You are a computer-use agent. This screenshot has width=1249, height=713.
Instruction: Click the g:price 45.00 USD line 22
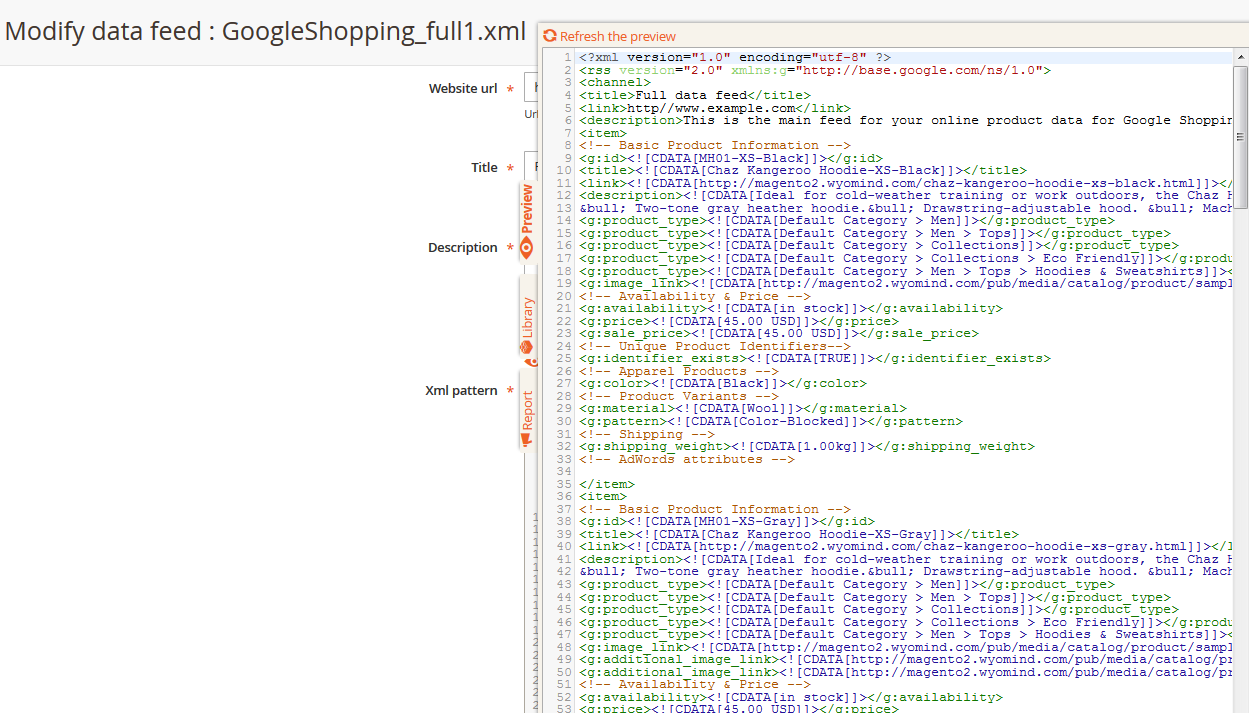tap(738, 321)
